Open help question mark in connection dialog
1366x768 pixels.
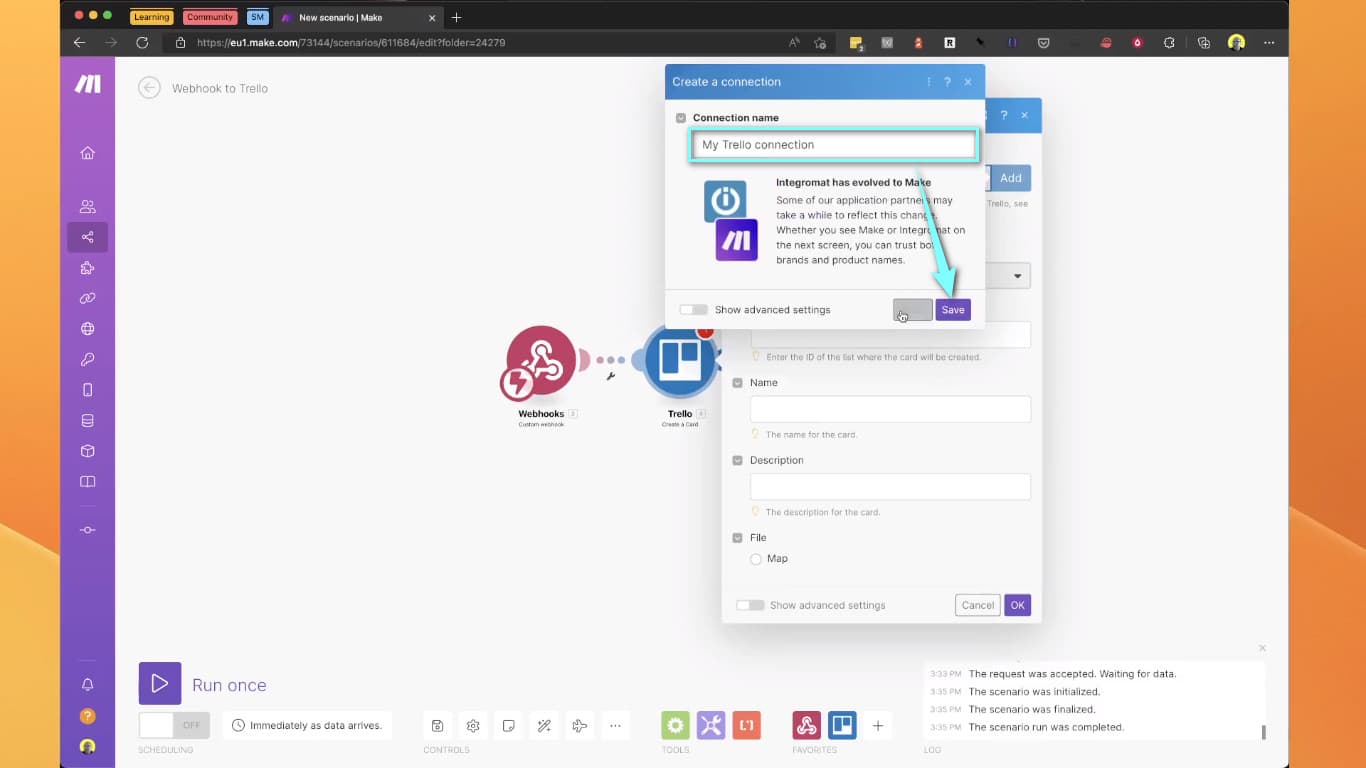(x=948, y=82)
